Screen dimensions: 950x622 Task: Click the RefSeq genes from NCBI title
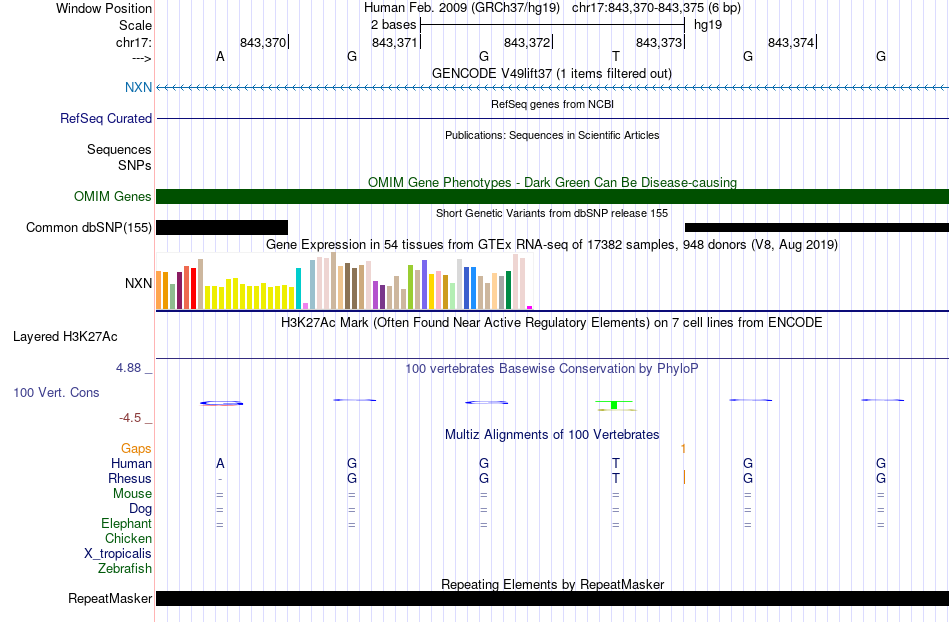tap(553, 104)
